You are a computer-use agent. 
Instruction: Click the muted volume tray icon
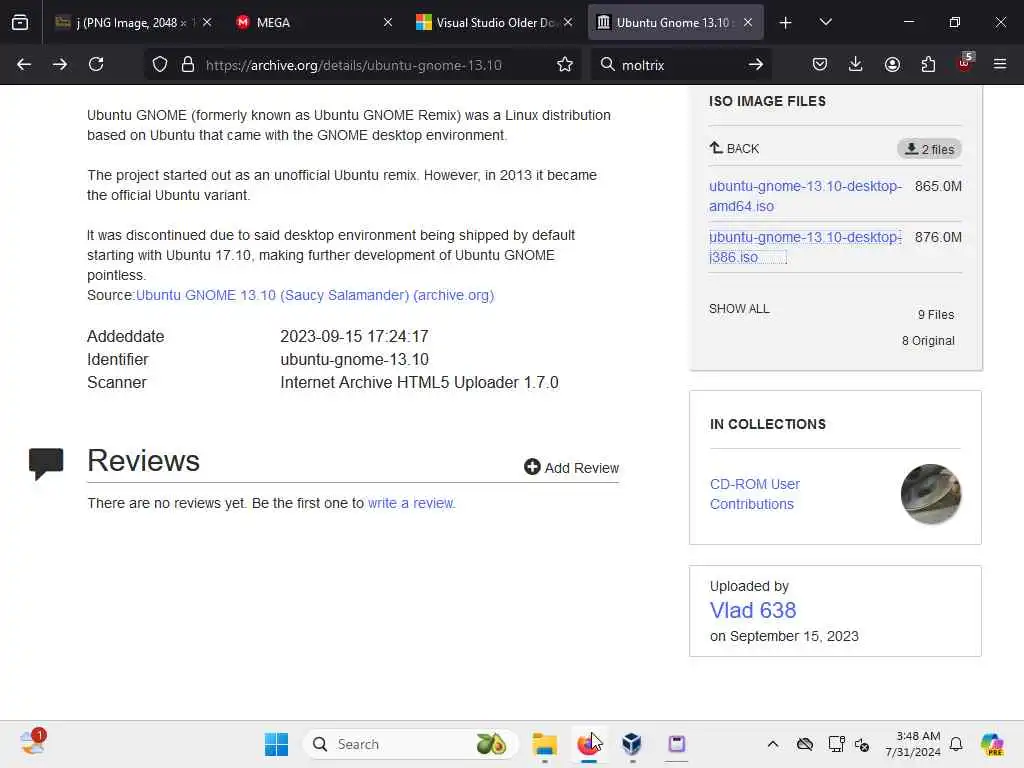click(x=862, y=744)
